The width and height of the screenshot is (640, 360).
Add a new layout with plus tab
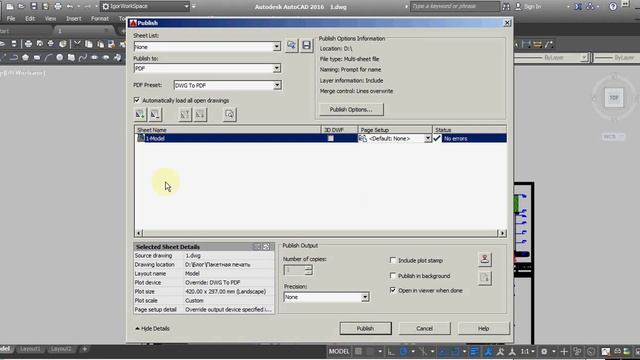coord(84,349)
